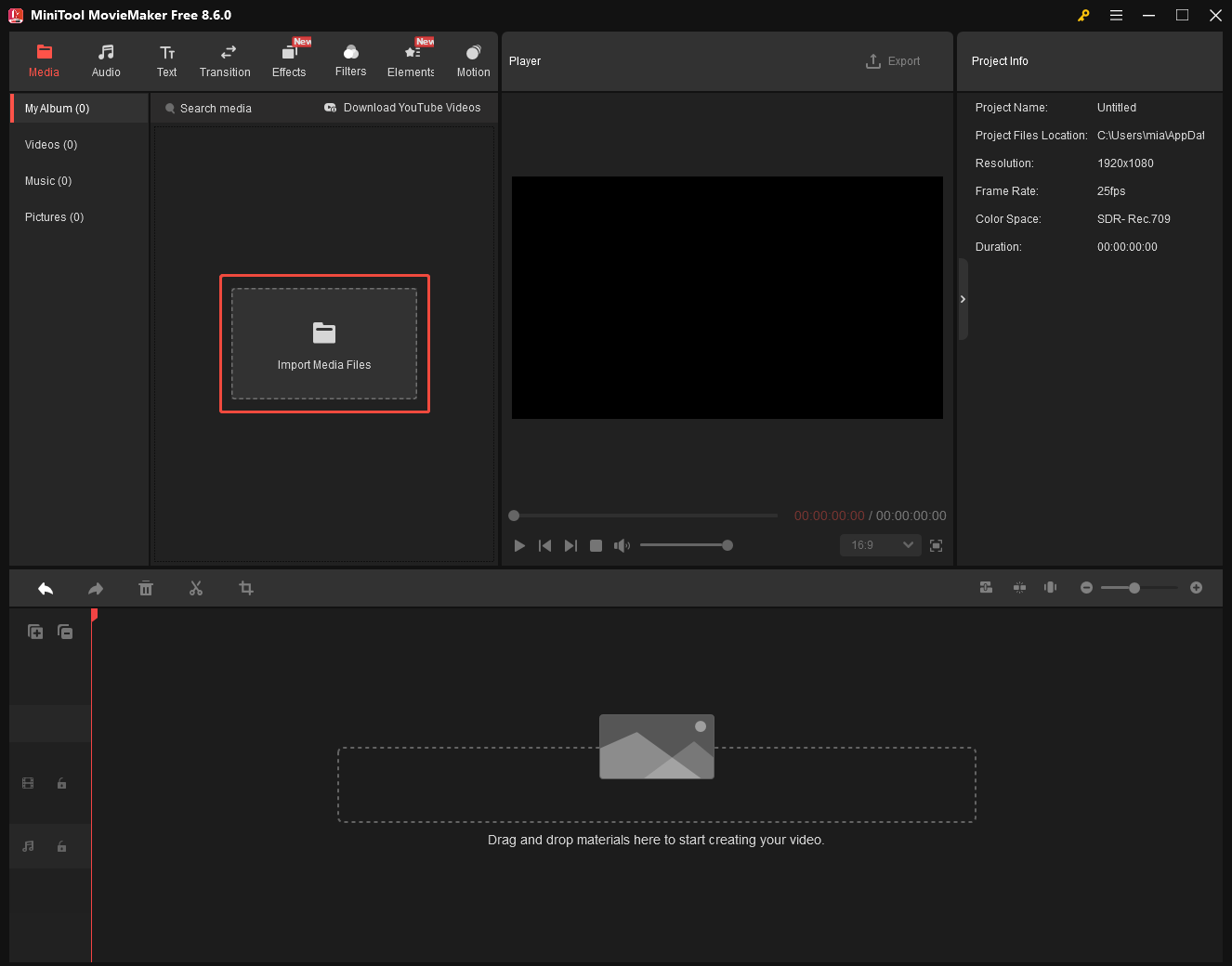Adjust the timeline zoom slider

tap(1139, 587)
